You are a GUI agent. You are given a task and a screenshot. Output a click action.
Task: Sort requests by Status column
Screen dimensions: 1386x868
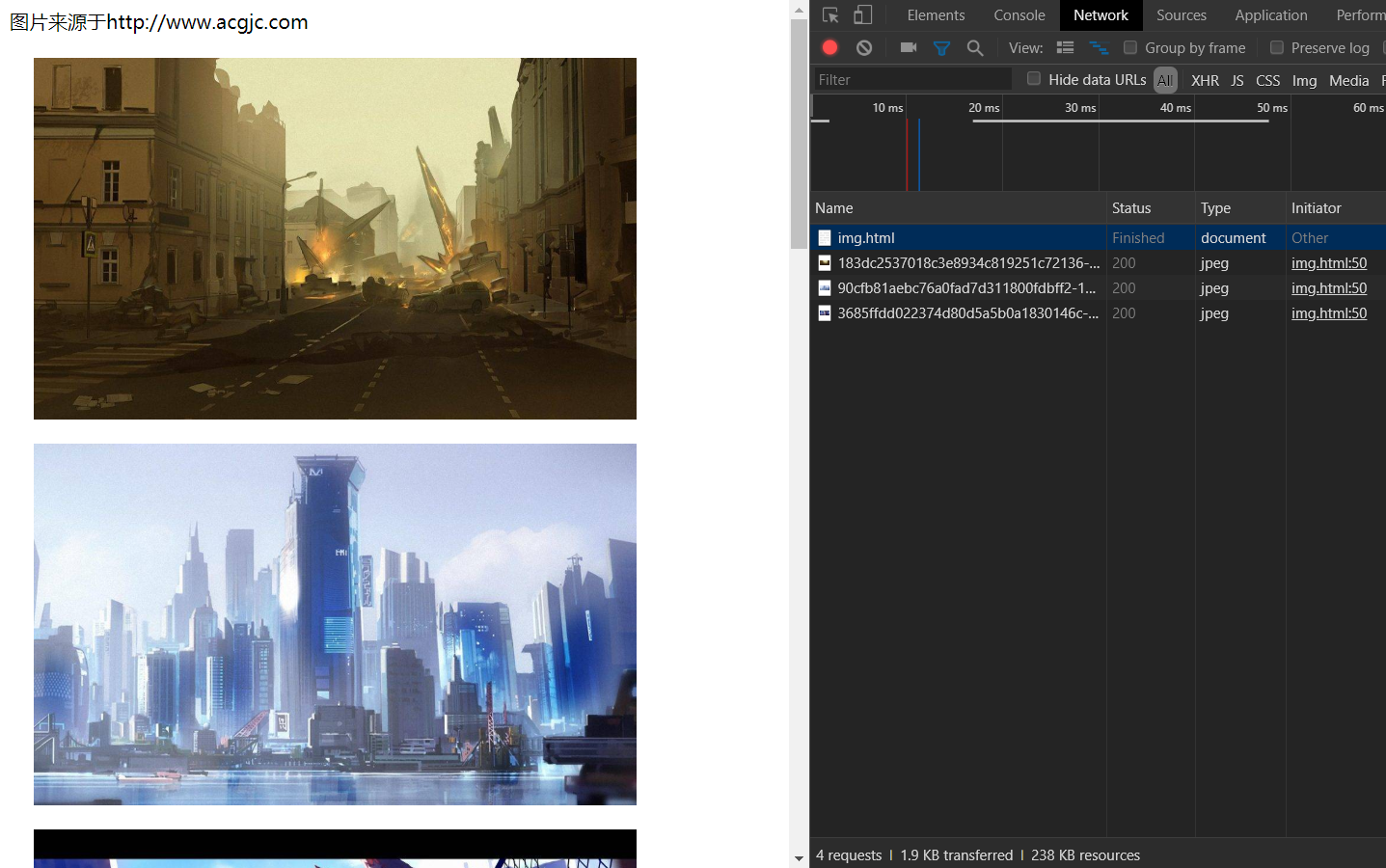[x=1151, y=207]
